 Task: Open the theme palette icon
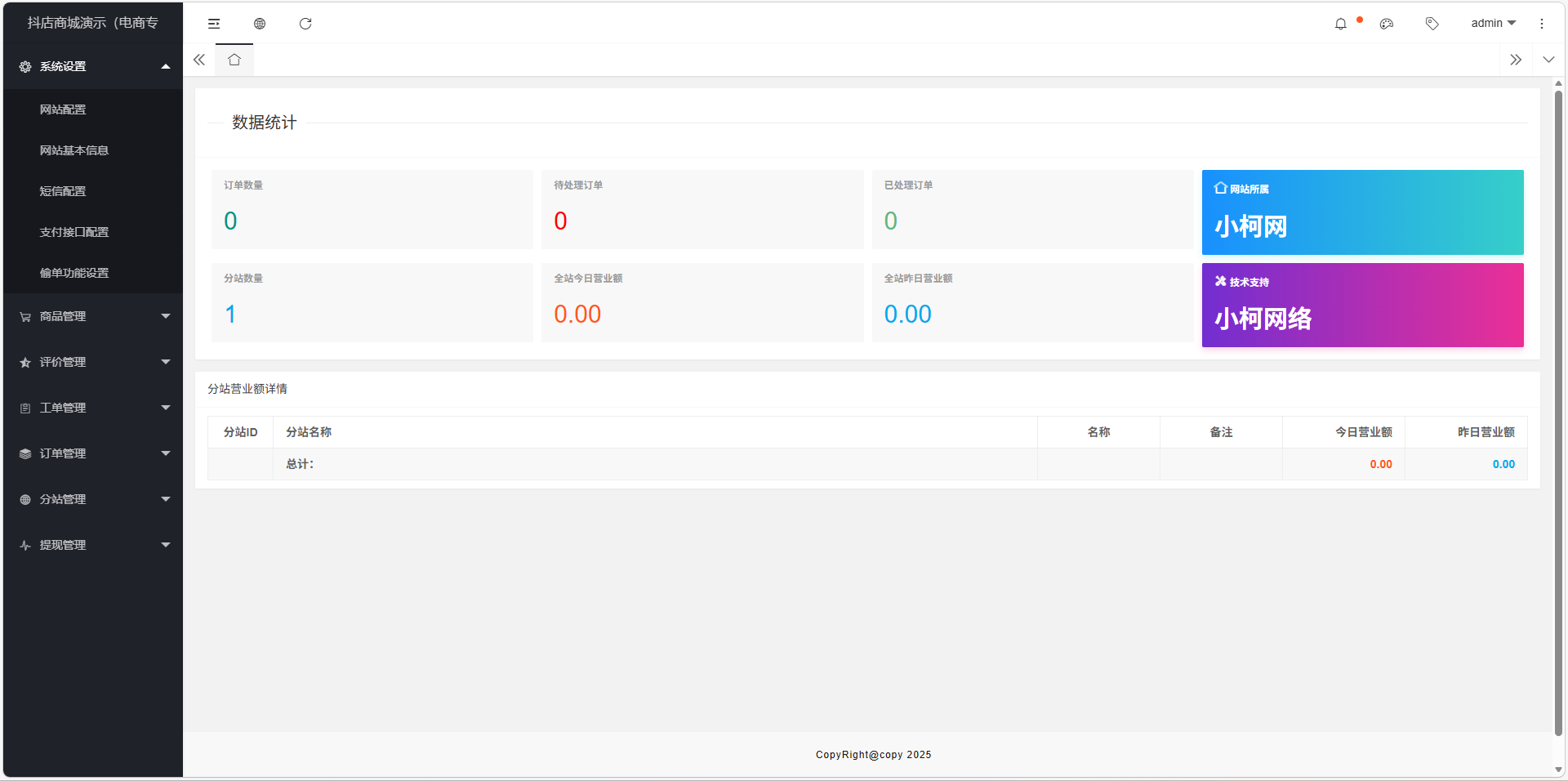click(x=1386, y=24)
